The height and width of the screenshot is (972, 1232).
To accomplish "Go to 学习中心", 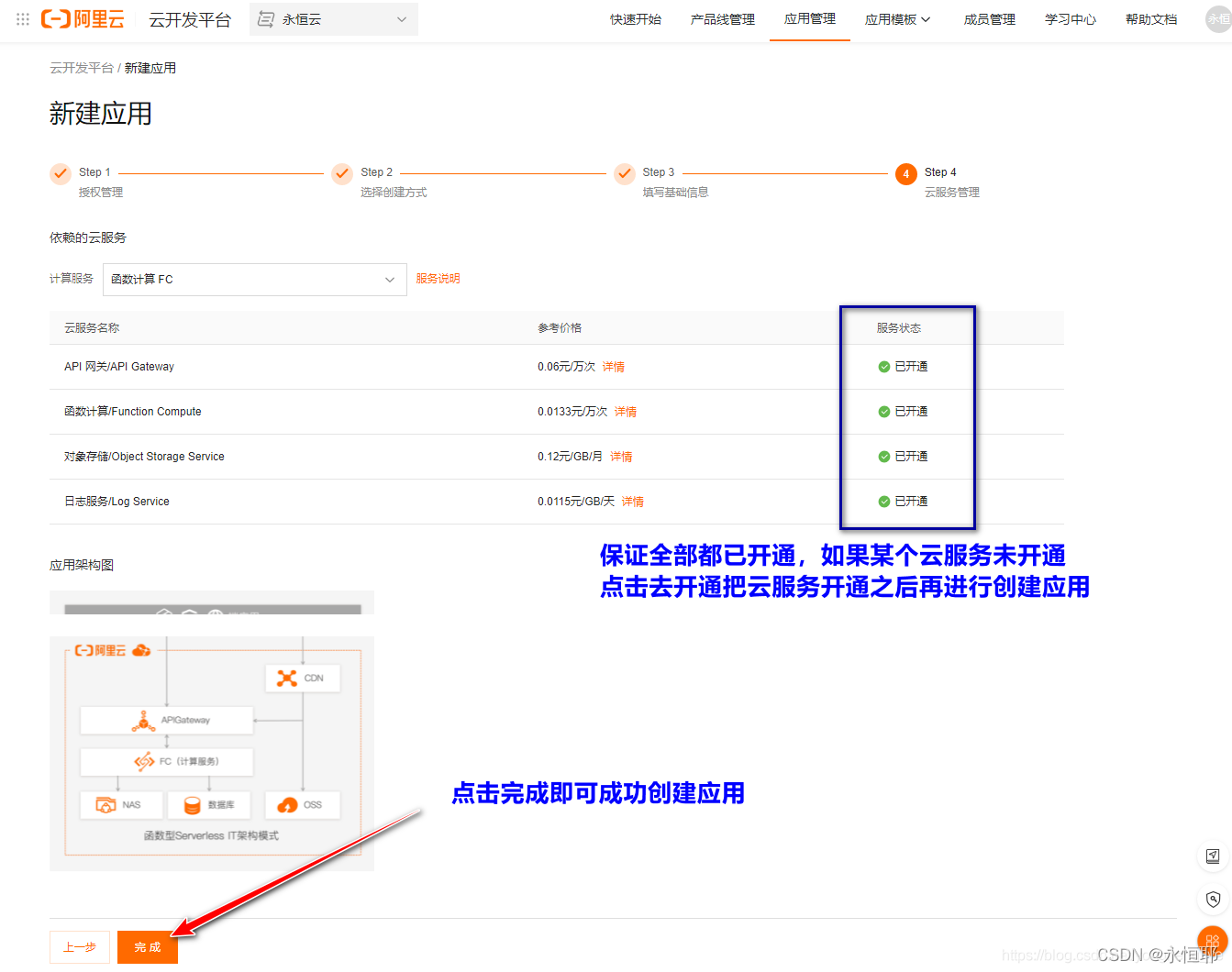I will pos(1071,19).
